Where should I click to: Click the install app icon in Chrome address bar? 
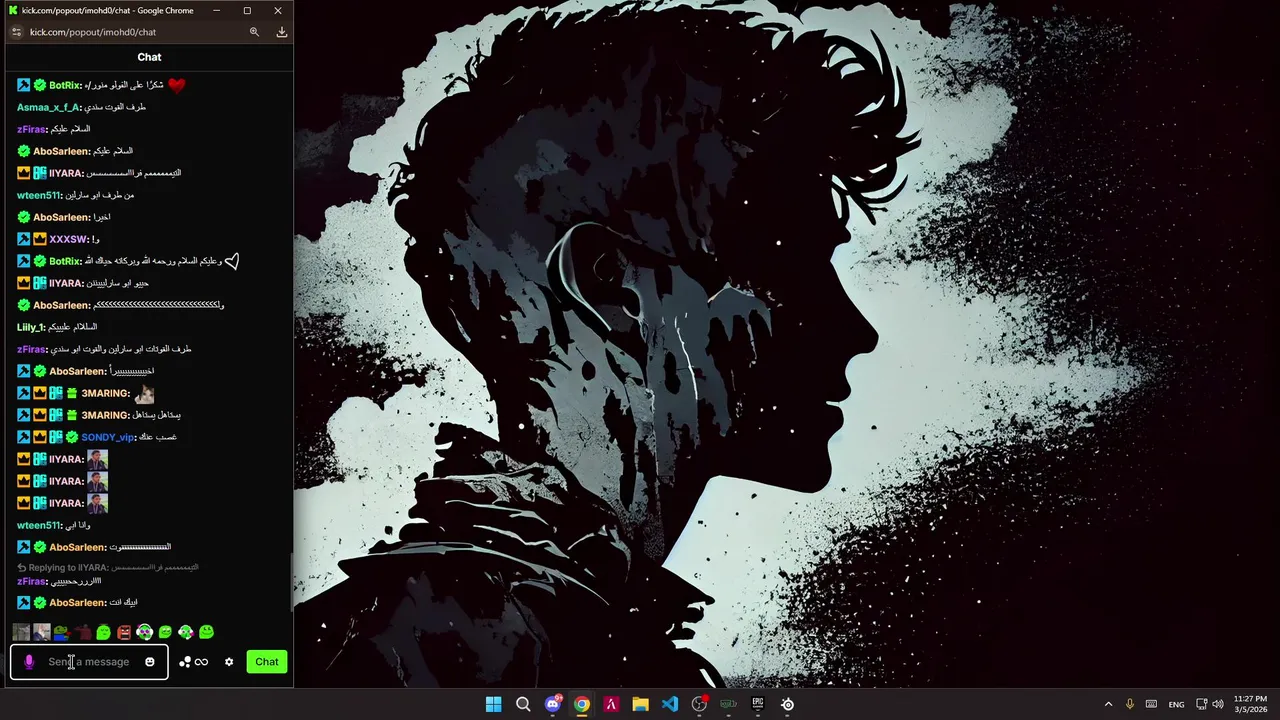click(x=282, y=32)
